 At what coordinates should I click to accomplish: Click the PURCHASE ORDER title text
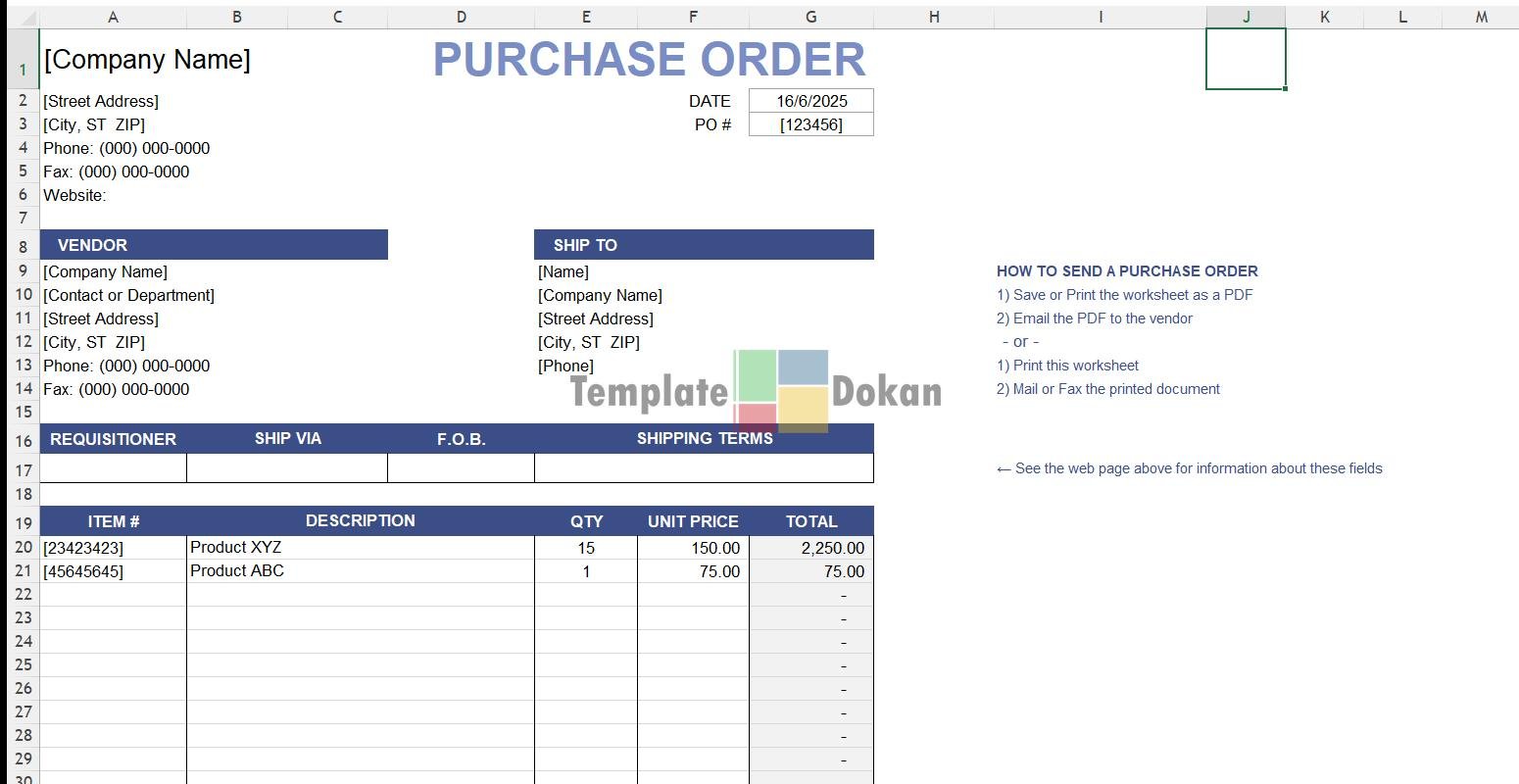click(x=649, y=60)
